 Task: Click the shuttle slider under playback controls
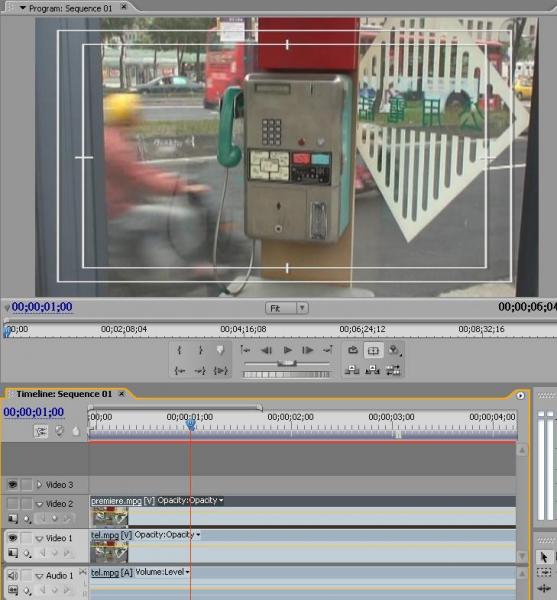point(287,363)
